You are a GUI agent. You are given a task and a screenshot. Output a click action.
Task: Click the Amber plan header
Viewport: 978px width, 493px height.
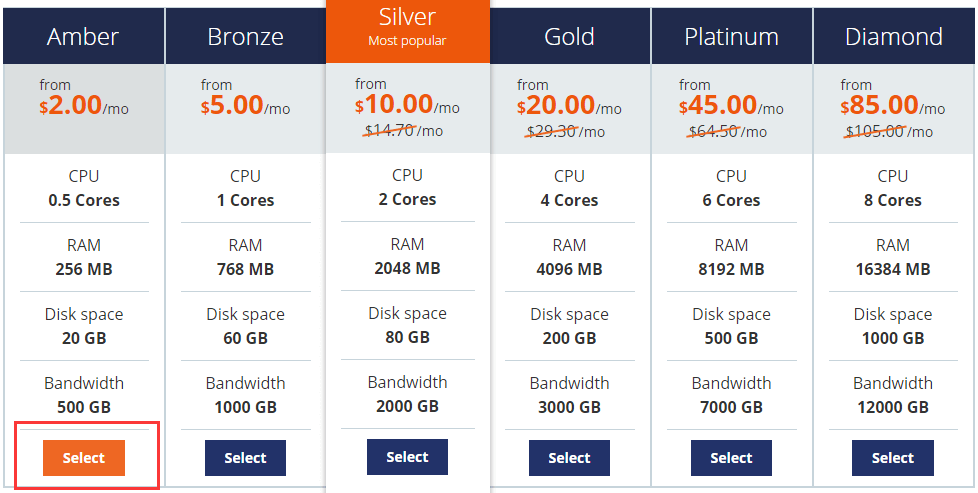[83, 37]
